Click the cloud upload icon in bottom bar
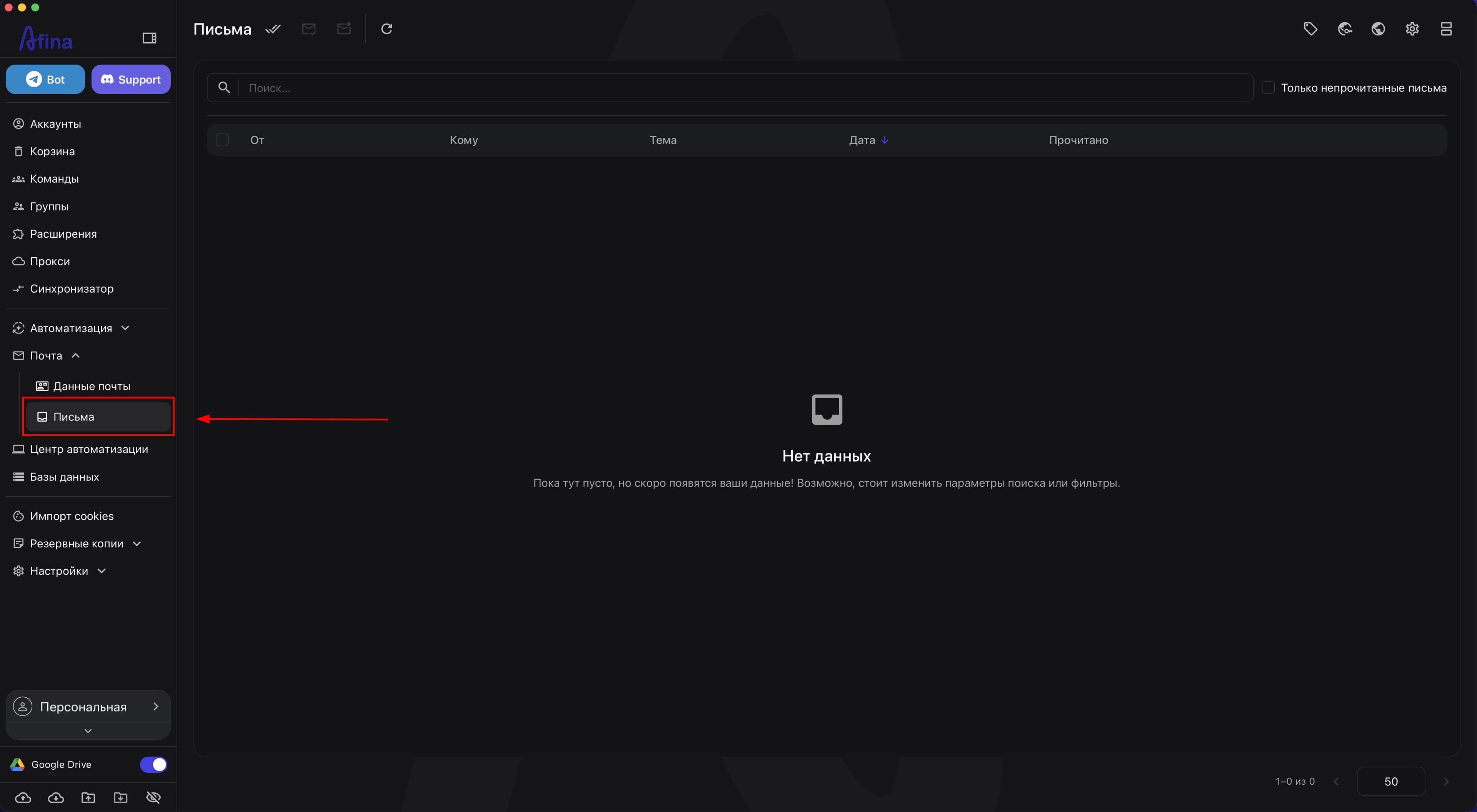 tap(23, 797)
